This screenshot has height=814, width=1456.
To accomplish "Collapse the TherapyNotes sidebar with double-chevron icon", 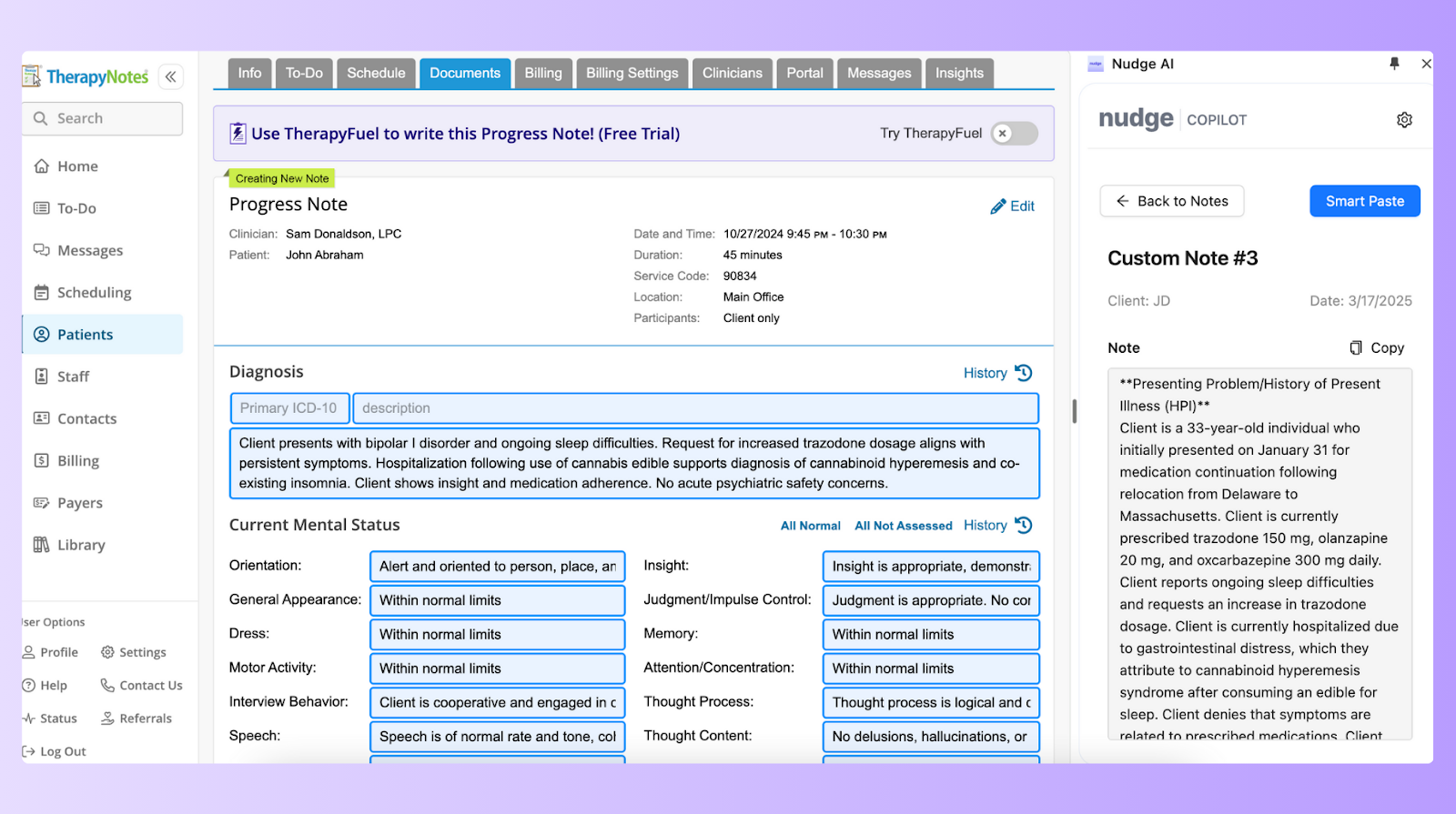I will (x=170, y=76).
